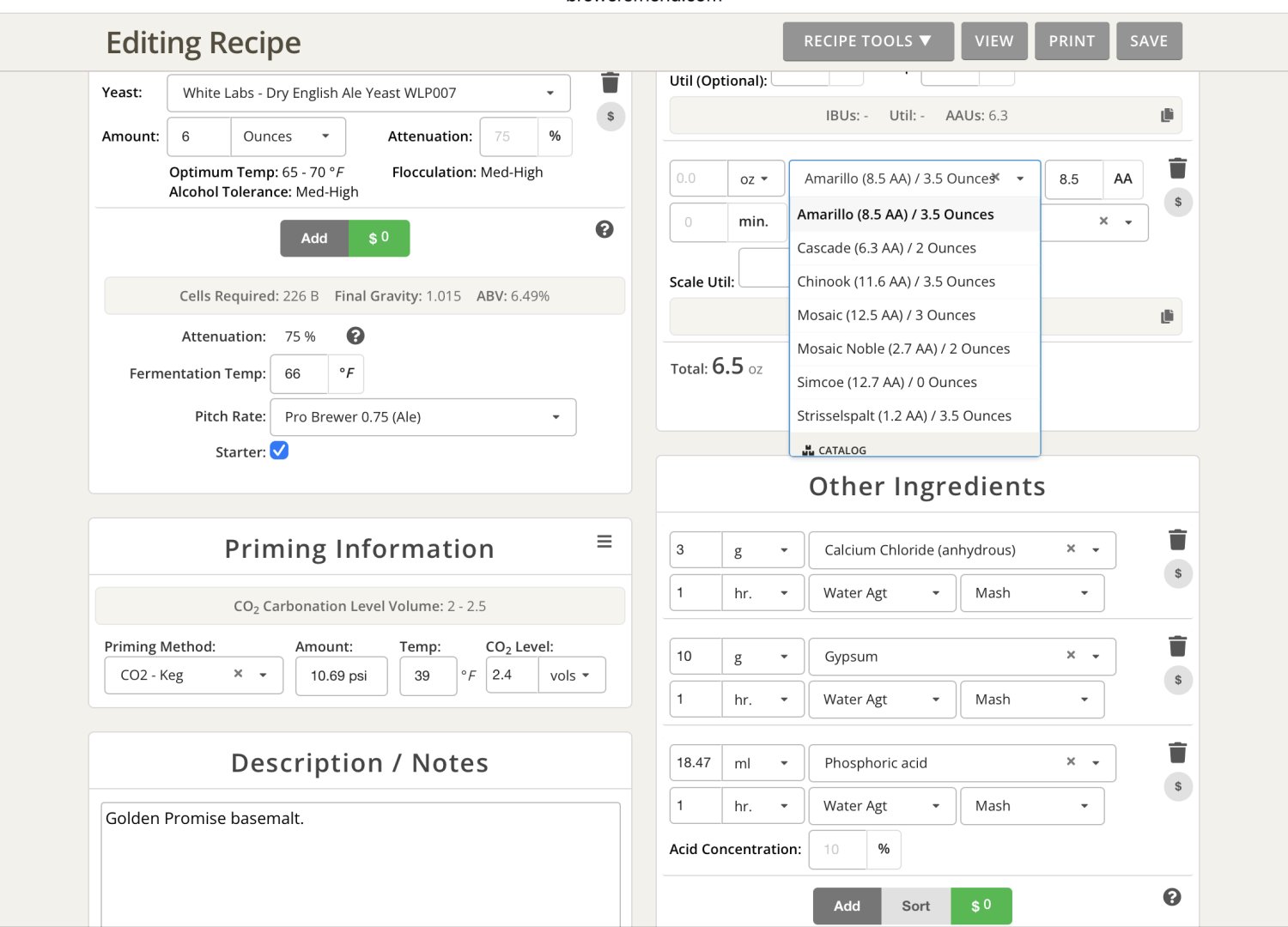
Task: Select Strisselspalt (1.2 AA) hop option
Action: (x=914, y=415)
